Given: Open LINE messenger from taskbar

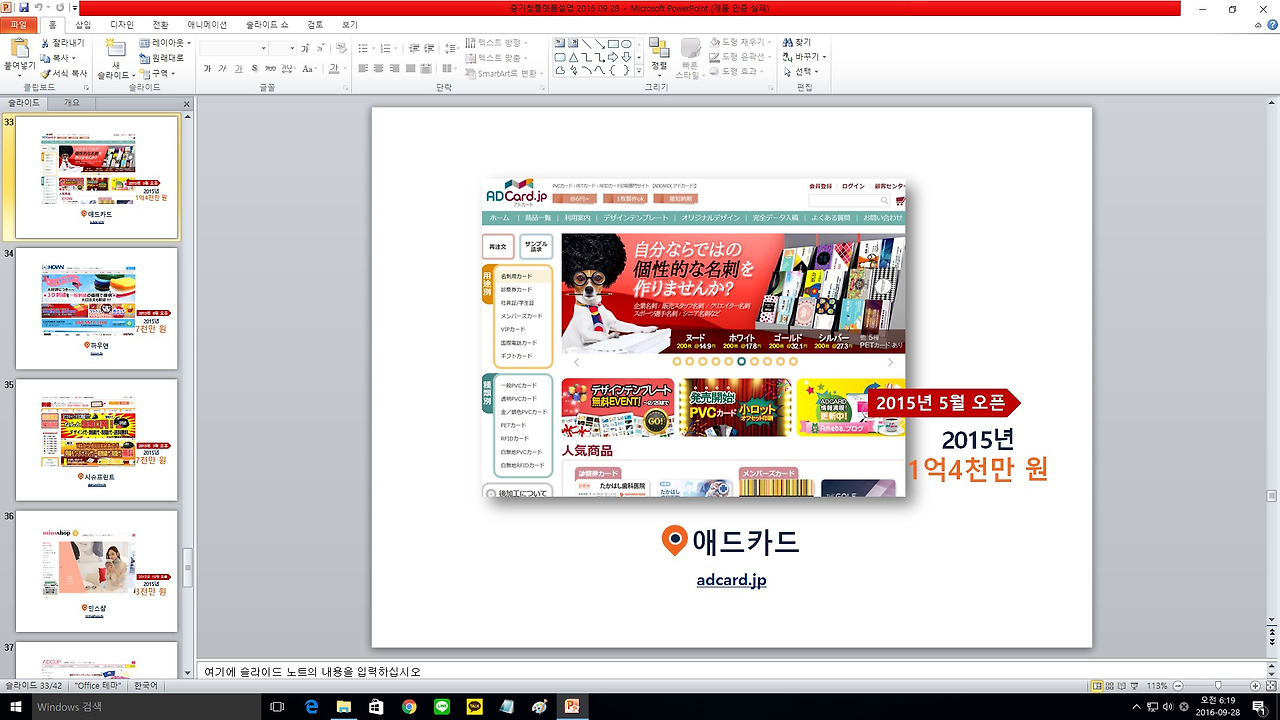Looking at the screenshot, I should pyautogui.click(x=442, y=707).
